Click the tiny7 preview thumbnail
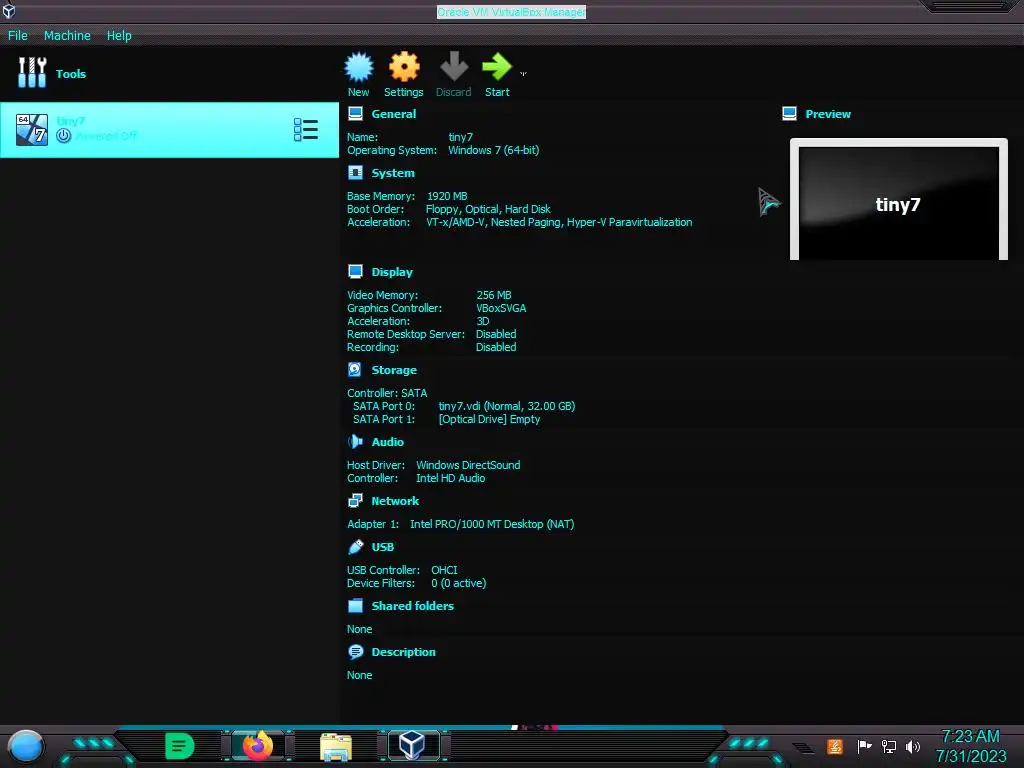The height and width of the screenshot is (768, 1024). (899, 199)
